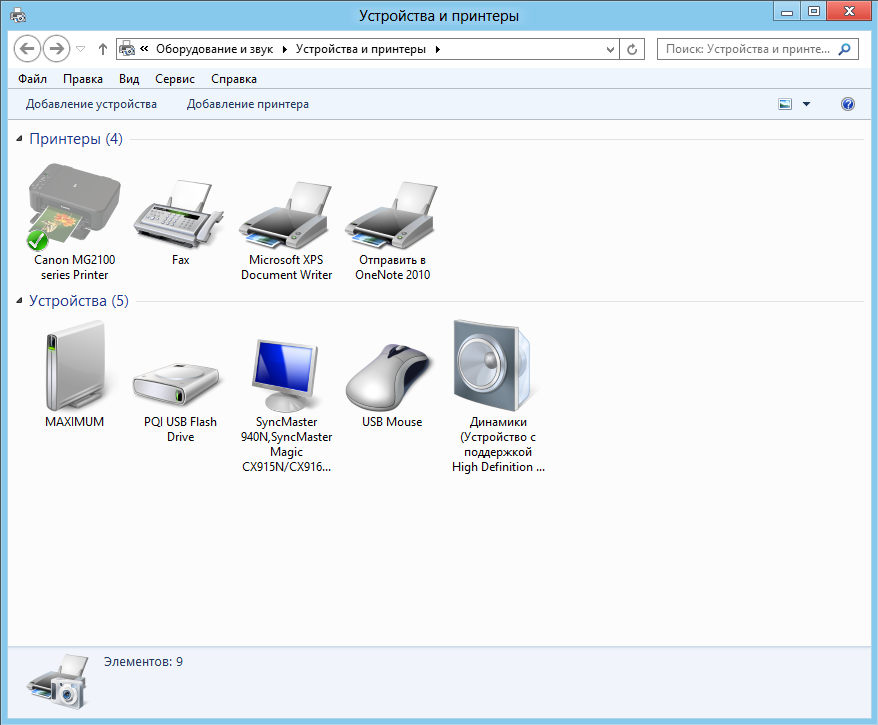Click the MAXIMUM label text
Image resolution: width=878 pixels, height=725 pixels.
(74, 422)
